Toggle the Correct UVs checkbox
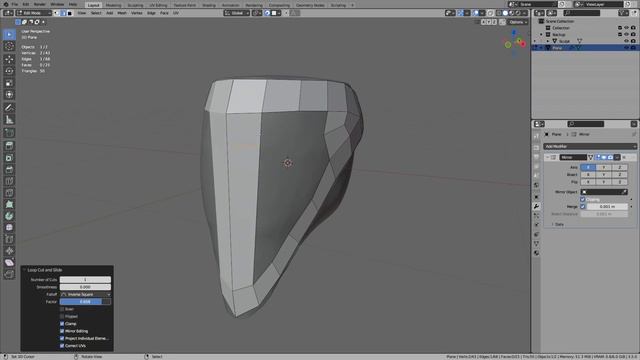Viewport: 640px width, 360px height. tap(62, 346)
